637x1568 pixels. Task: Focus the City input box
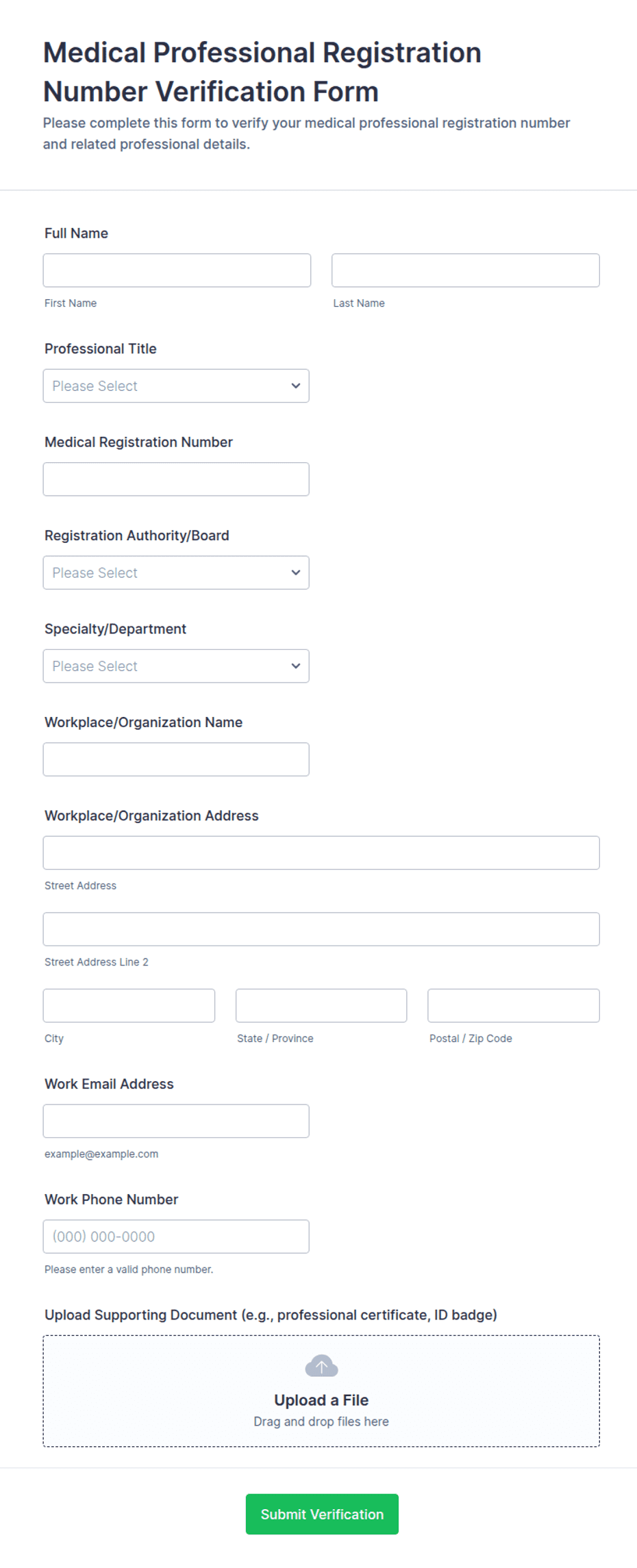coord(129,1005)
